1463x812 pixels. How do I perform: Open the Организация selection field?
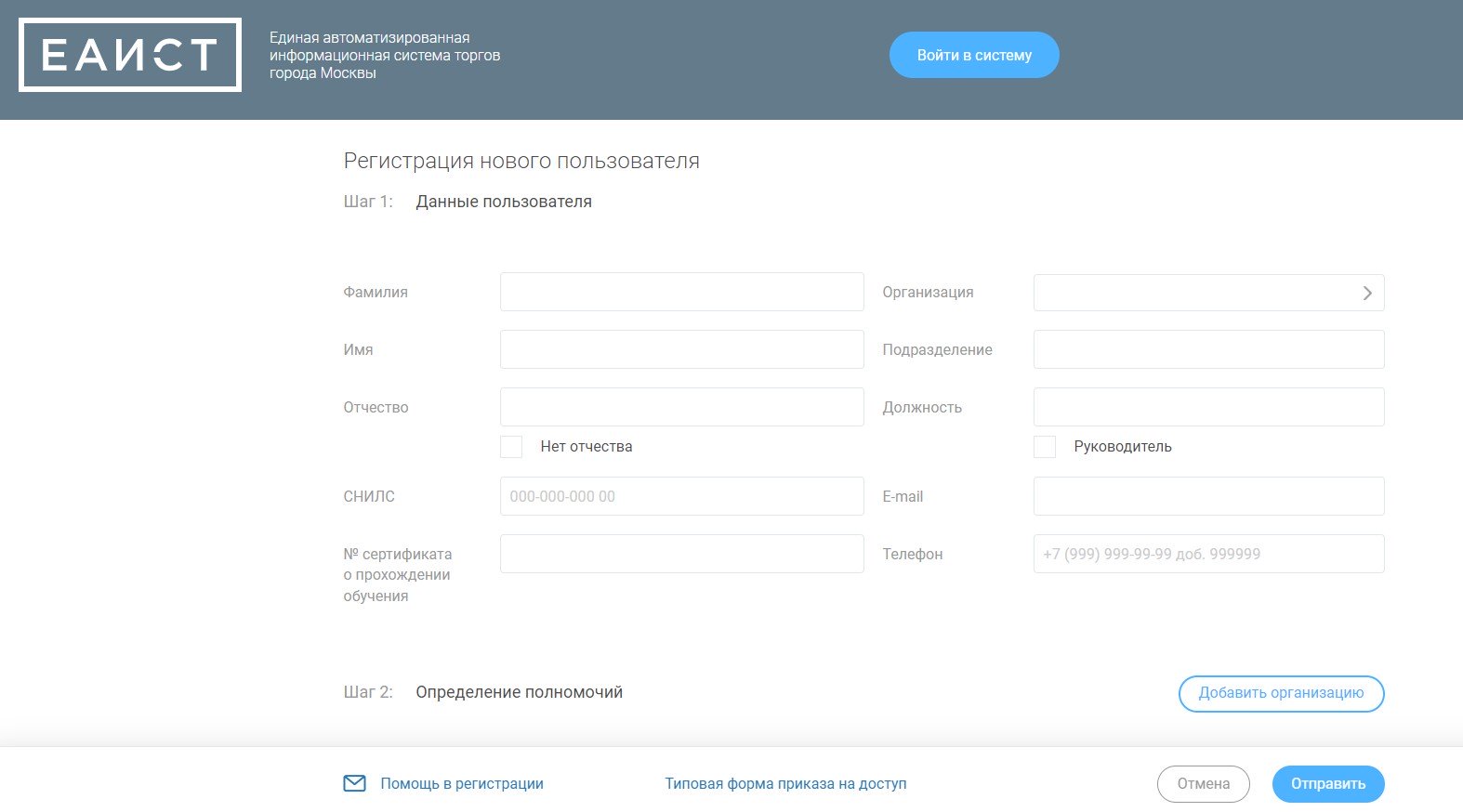coord(1209,293)
